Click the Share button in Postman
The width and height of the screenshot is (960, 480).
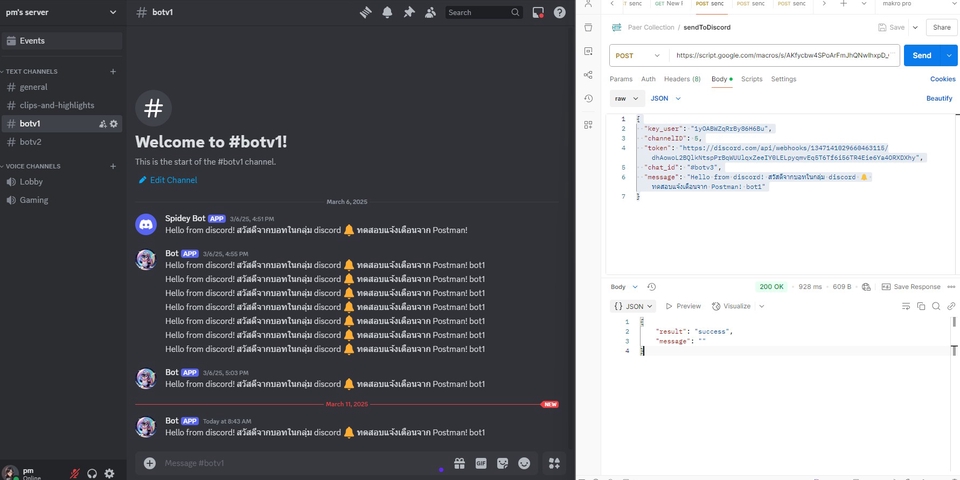coord(942,28)
